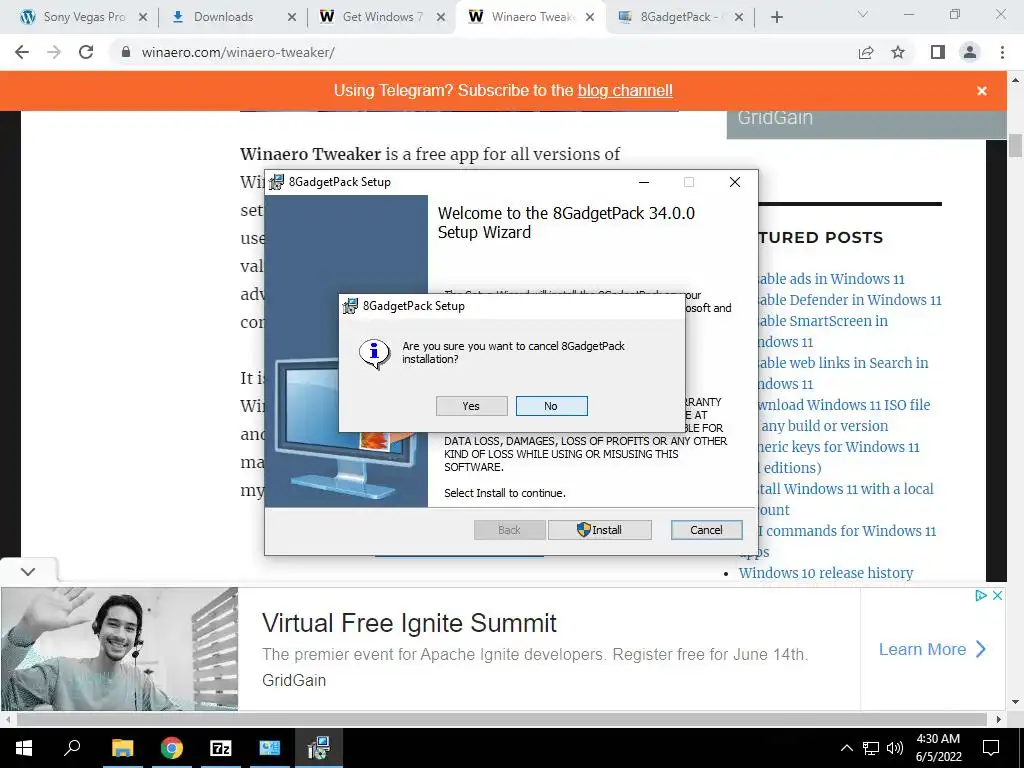Close the 8GadgetPack browser tab
1024x768 pixels.
tap(739, 18)
